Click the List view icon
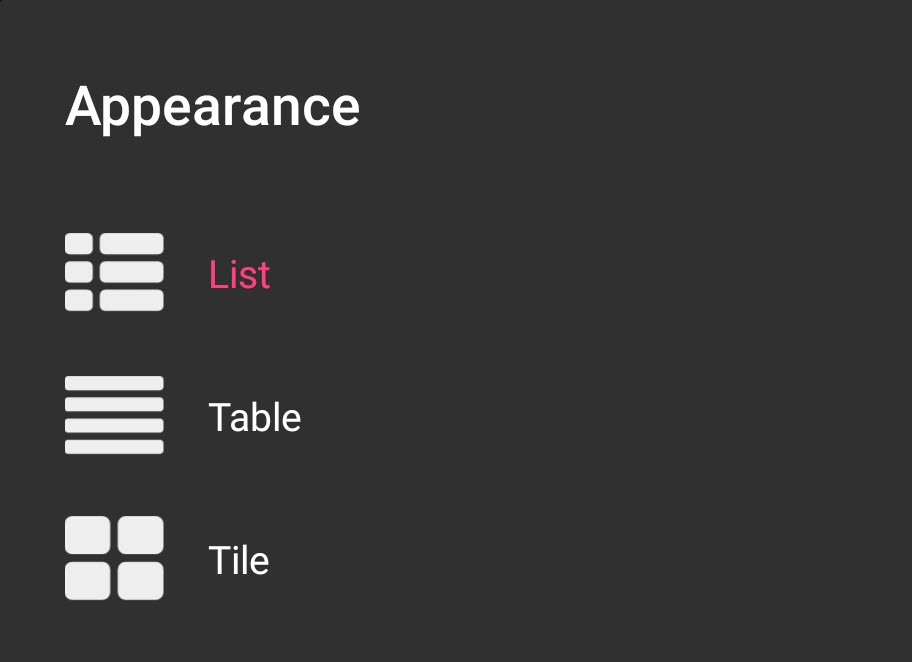This screenshot has height=662, width=912. pos(114,272)
